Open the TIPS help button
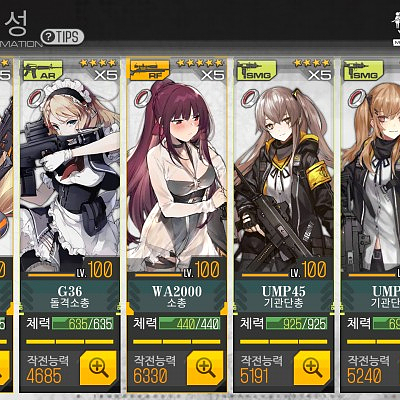This screenshot has height=400, width=400. [62, 37]
